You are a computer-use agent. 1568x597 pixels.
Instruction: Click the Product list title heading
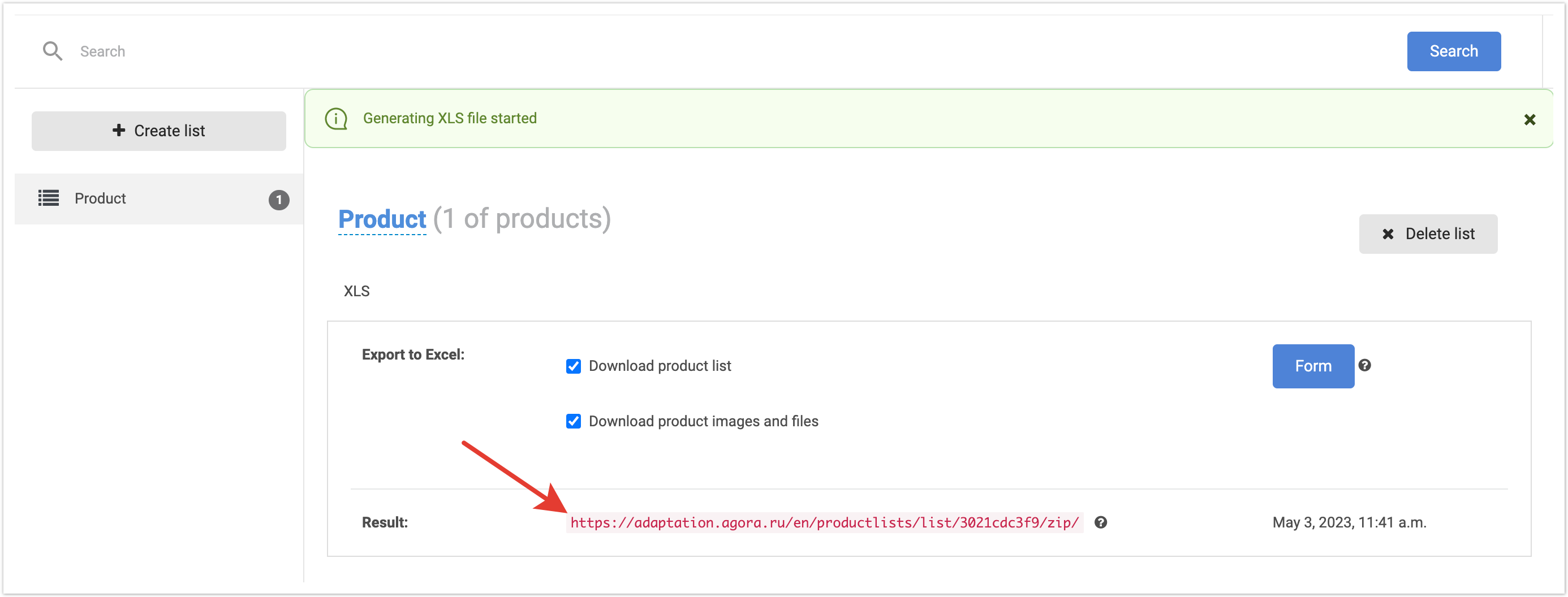[x=382, y=219]
